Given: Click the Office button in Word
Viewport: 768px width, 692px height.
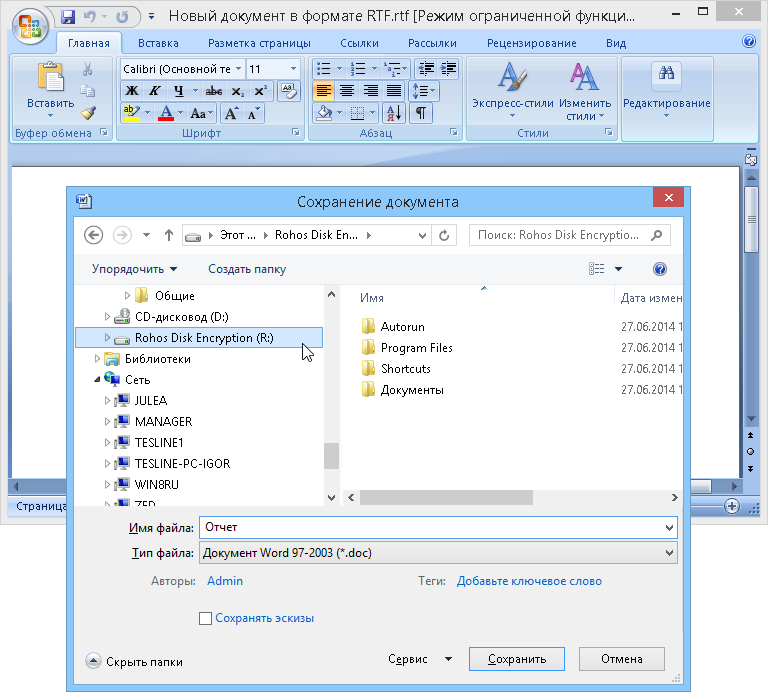Looking at the screenshot, I should (x=30, y=25).
